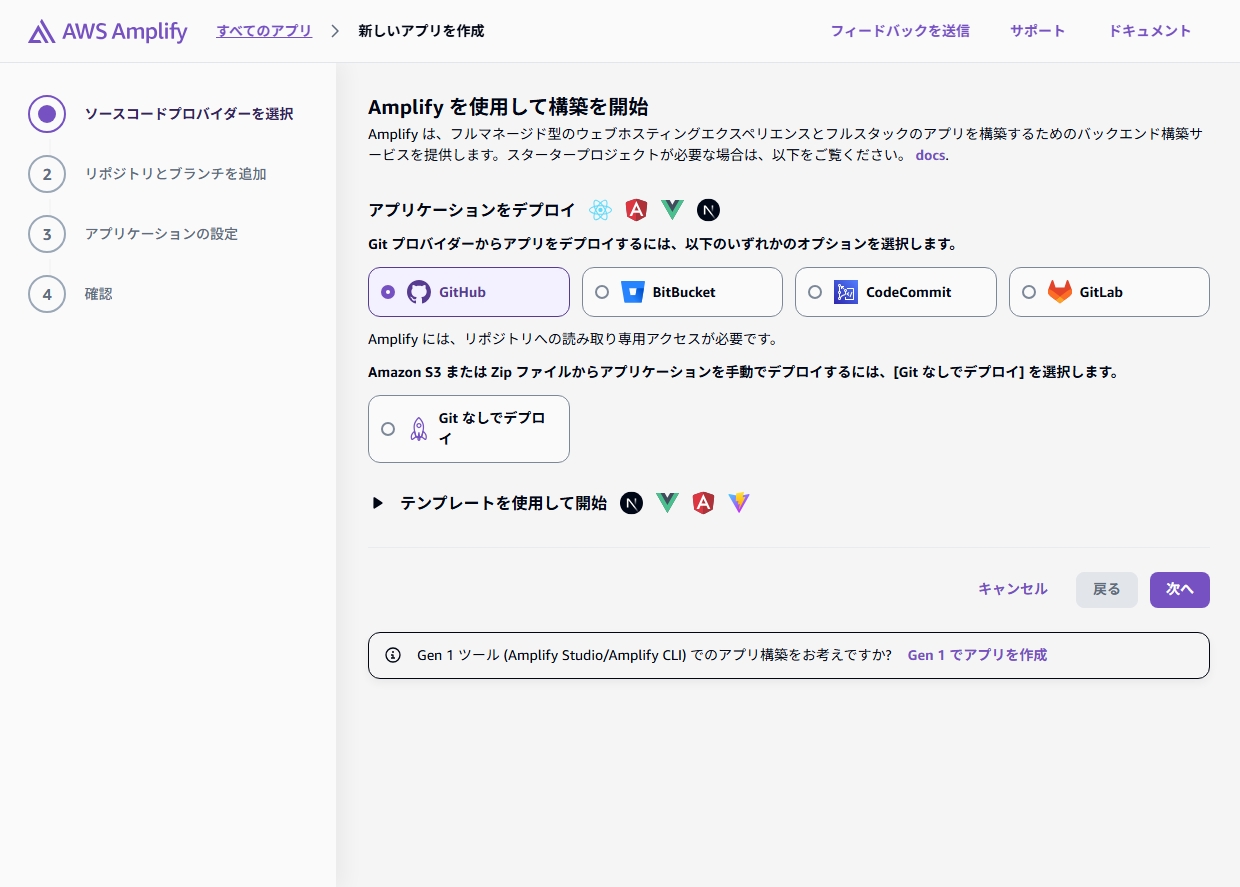Open the サポート header link
The height and width of the screenshot is (887, 1240).
(1038, 31)
